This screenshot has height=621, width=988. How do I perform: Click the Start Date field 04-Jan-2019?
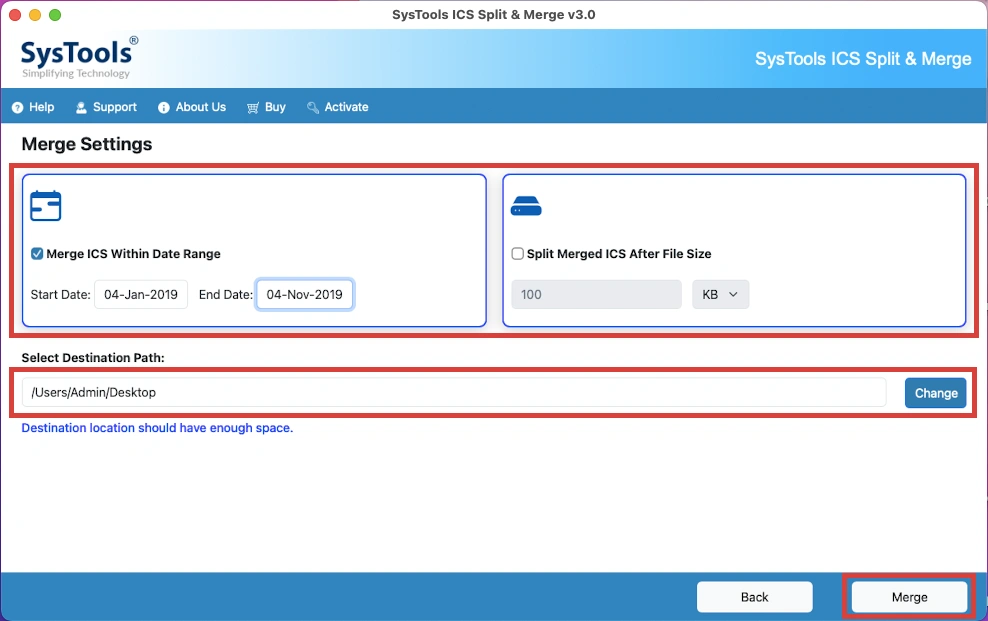(x=141, y=294)
